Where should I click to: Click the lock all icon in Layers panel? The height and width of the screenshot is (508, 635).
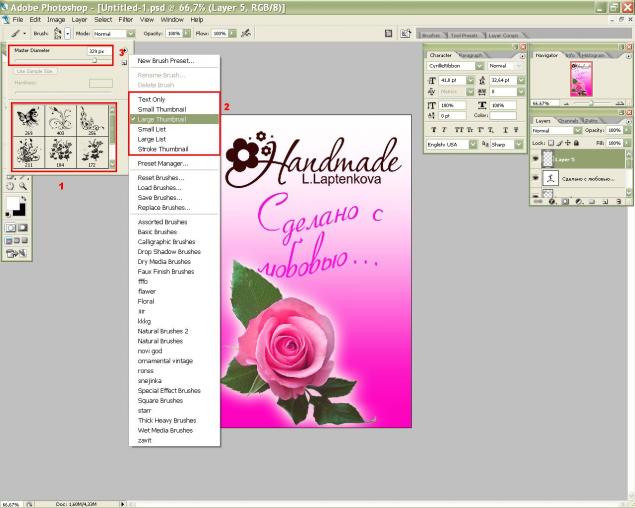pyautogui.click(x=578, y=143)
